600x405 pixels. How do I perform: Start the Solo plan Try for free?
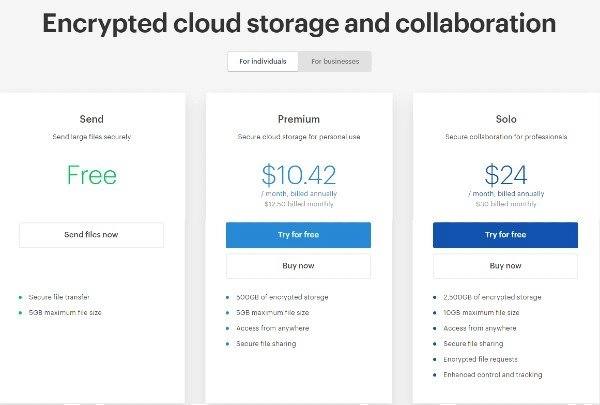click(x=505, y=235)
